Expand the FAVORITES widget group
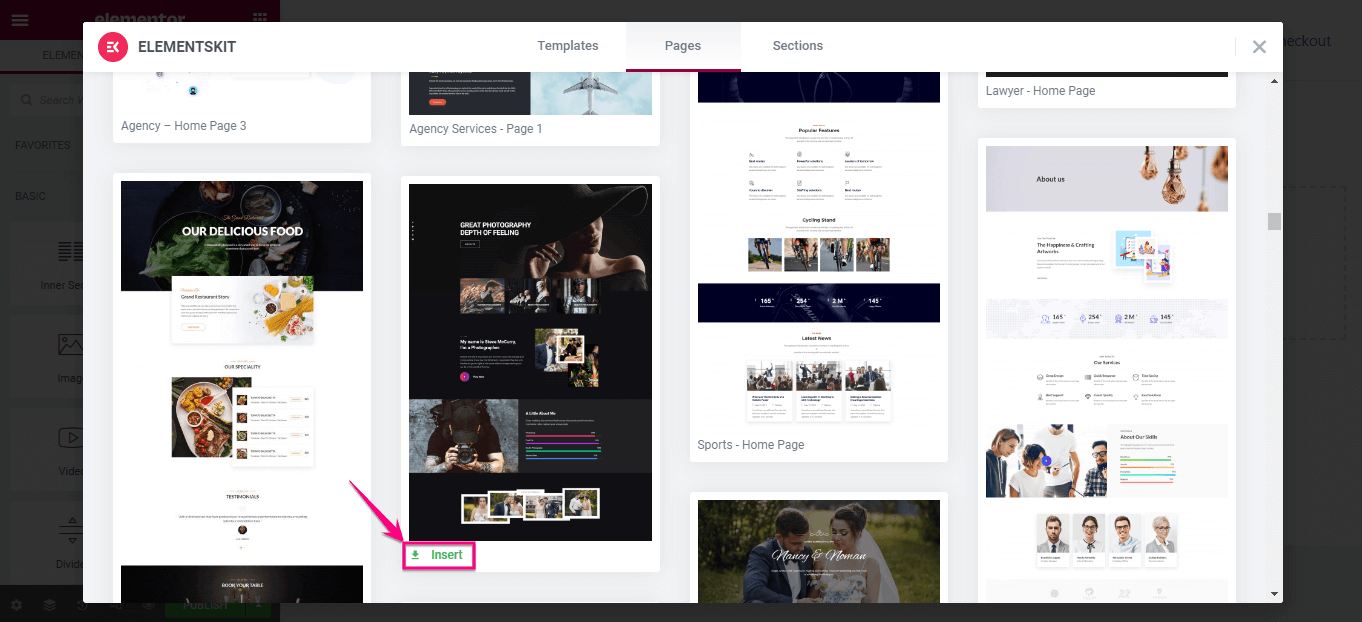 43,144
